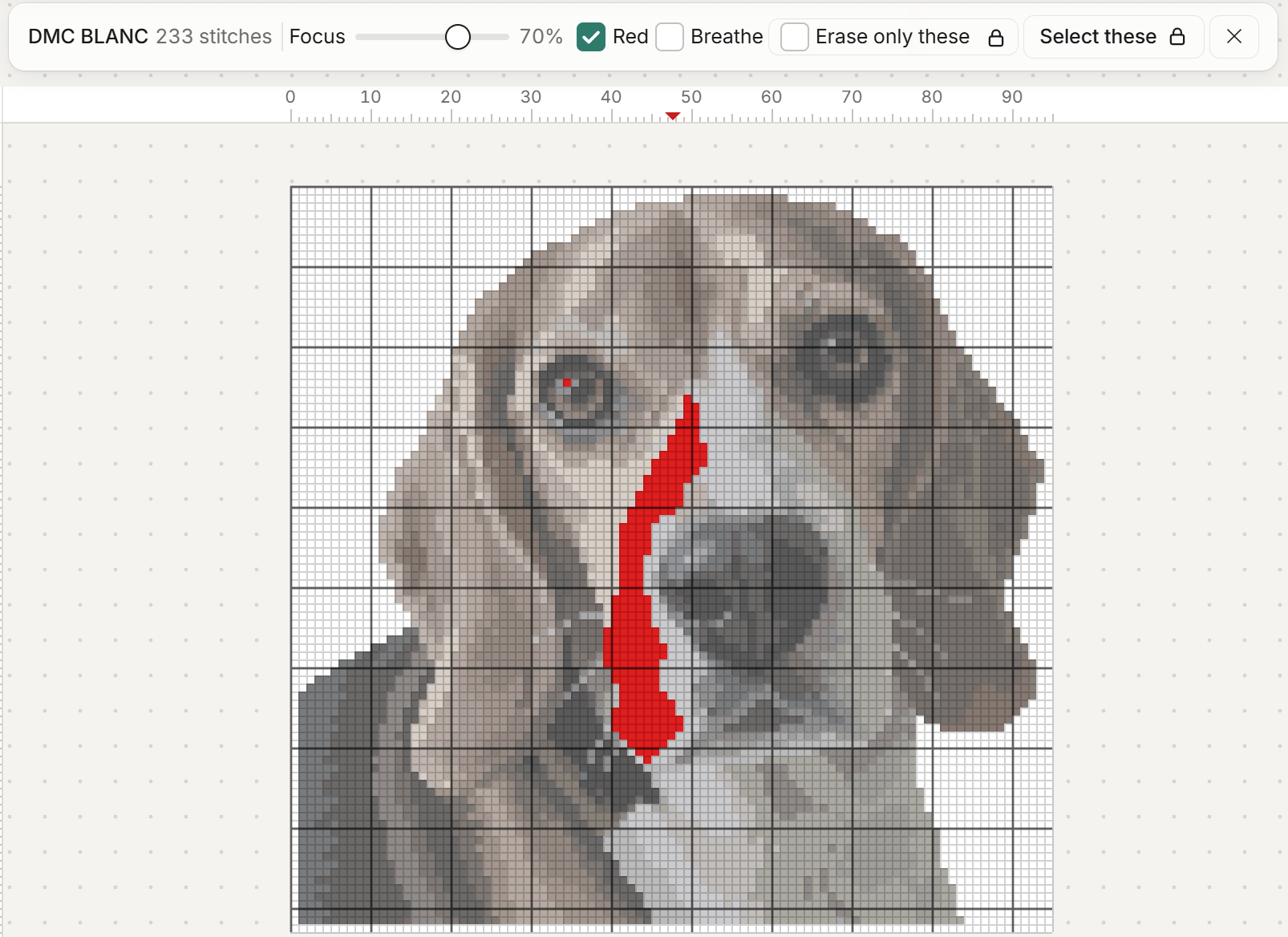The height and width of the screenshot is (937, 1288).
Task: Tick the Erase only these checkbox
Action: [795, 37]
